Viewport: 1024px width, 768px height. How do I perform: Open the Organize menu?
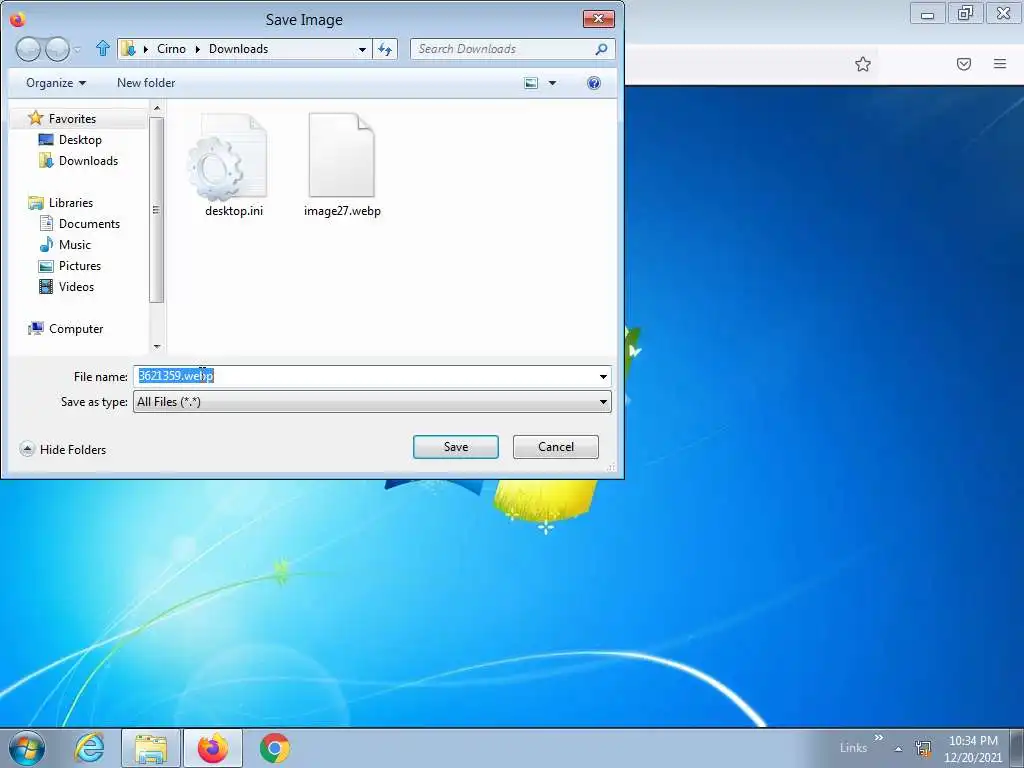click(x=56, y=83)
